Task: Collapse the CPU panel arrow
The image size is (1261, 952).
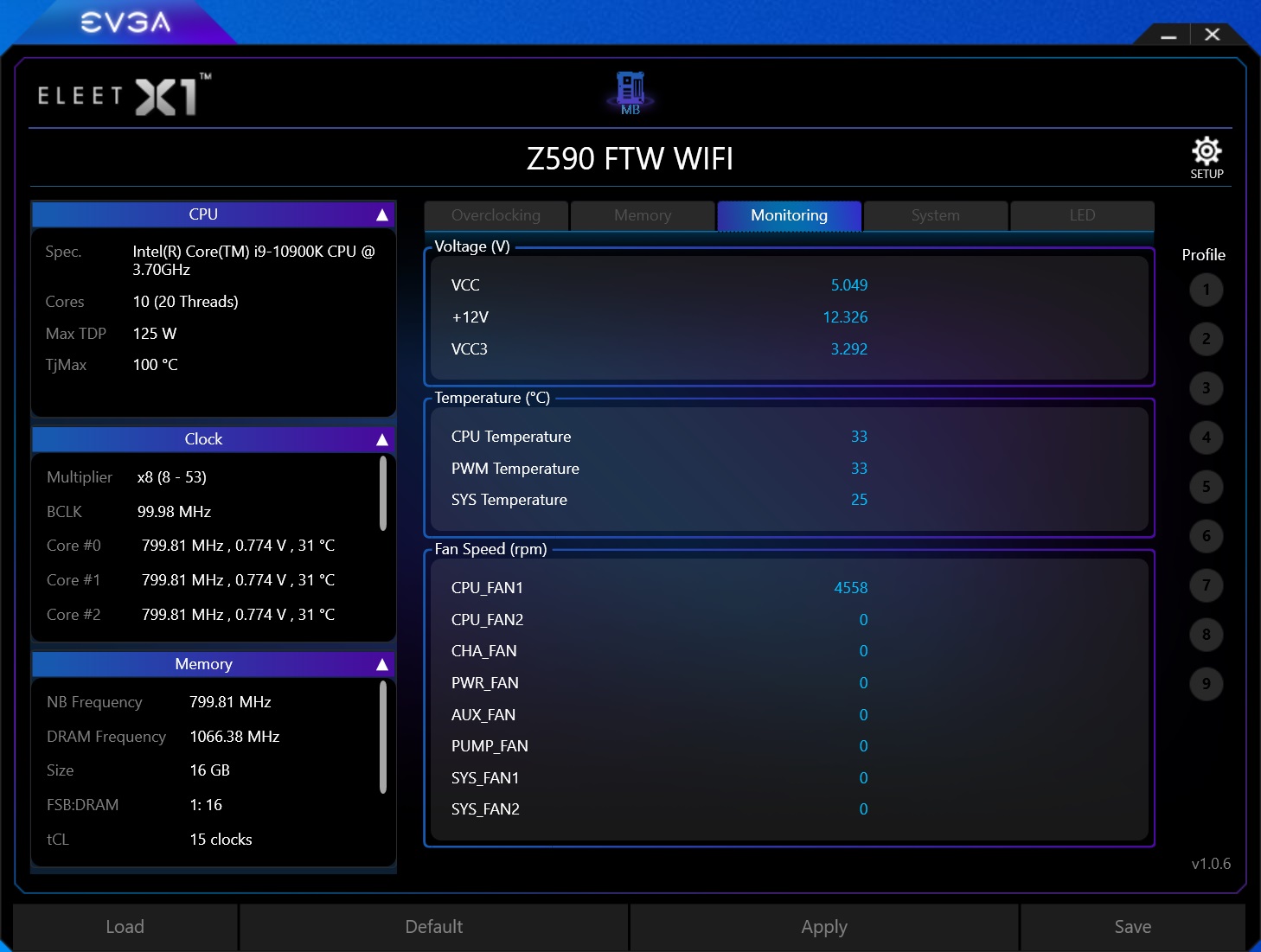Action: click(381, 214)
